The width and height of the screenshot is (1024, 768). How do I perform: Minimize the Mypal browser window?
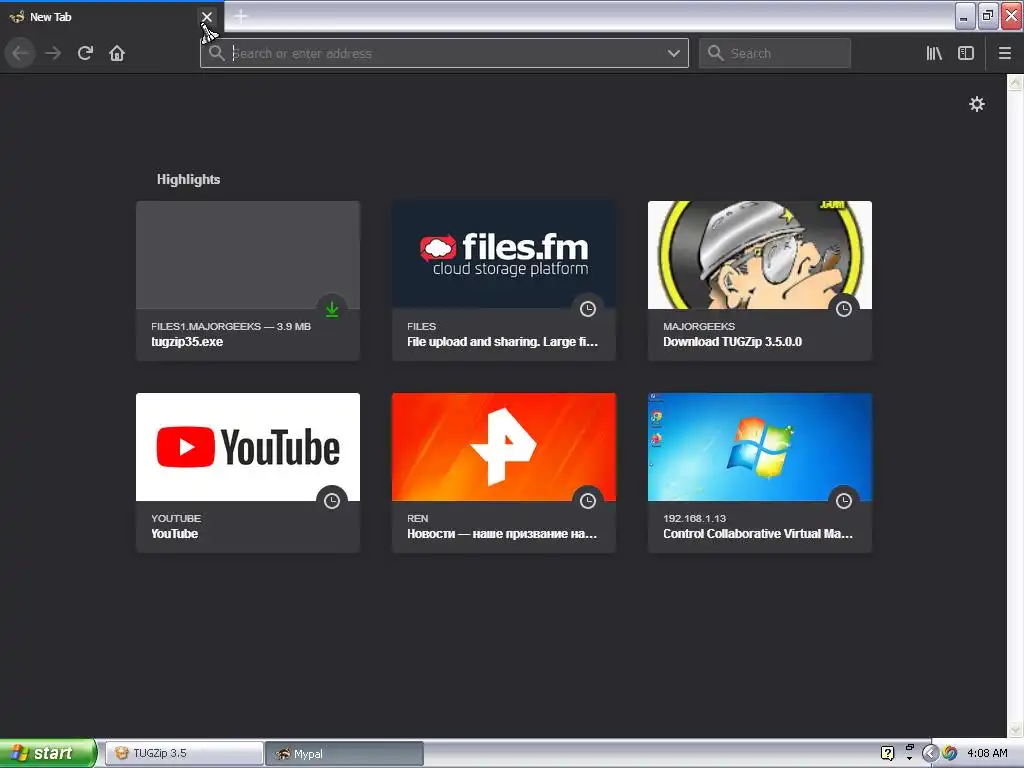click(x=965, y=16)
